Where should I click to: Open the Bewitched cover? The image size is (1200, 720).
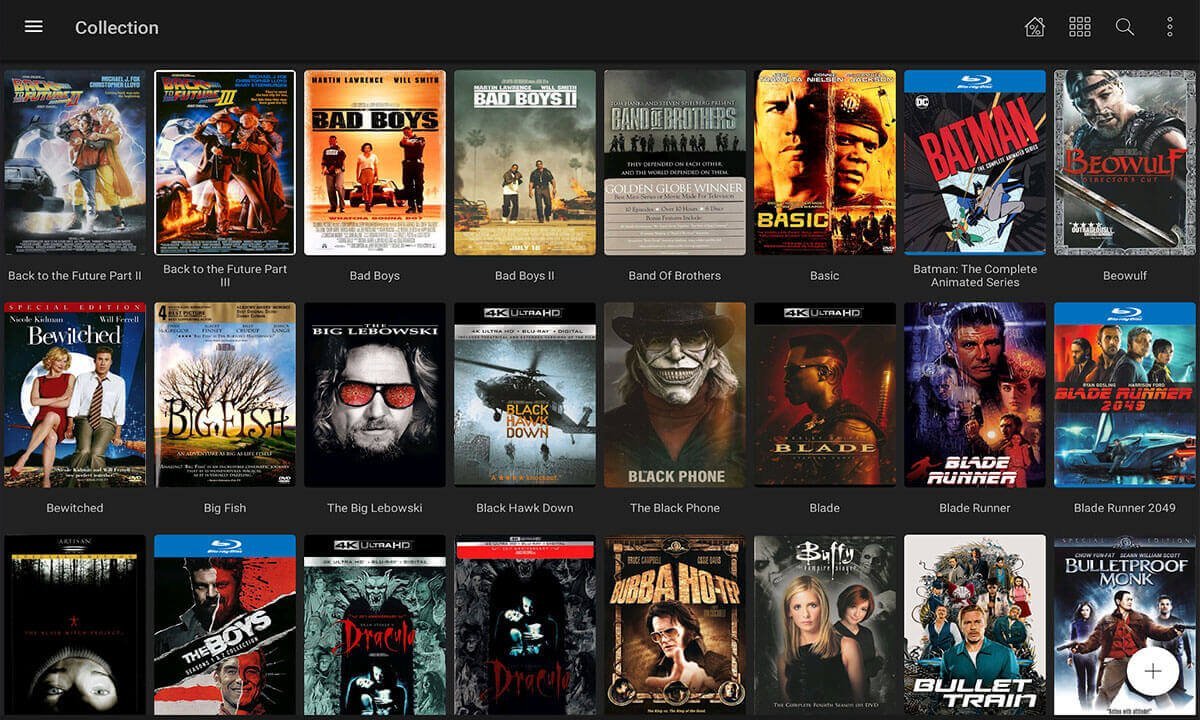(75, 394)
